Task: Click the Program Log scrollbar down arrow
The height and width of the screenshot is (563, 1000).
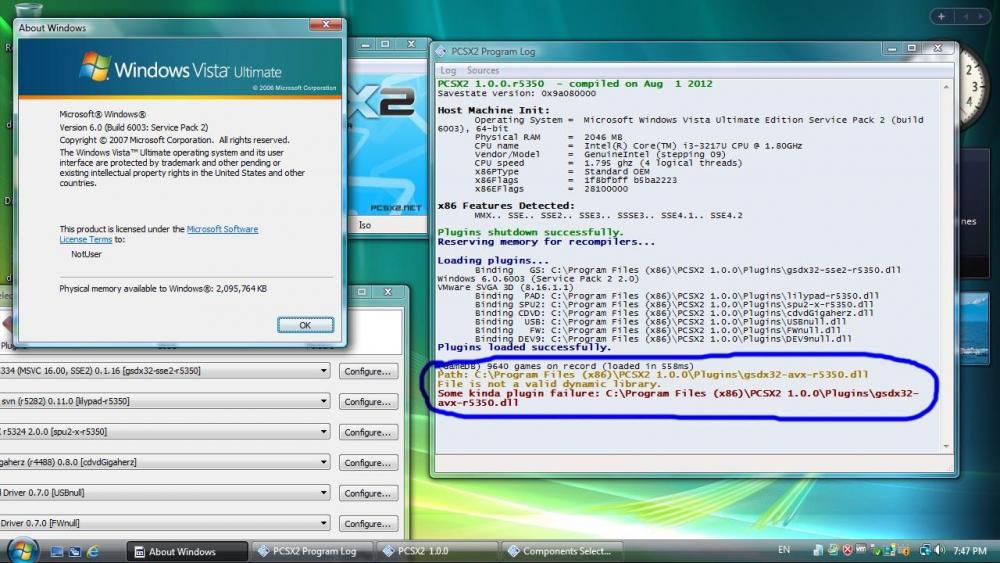Action: coord(946,446)
